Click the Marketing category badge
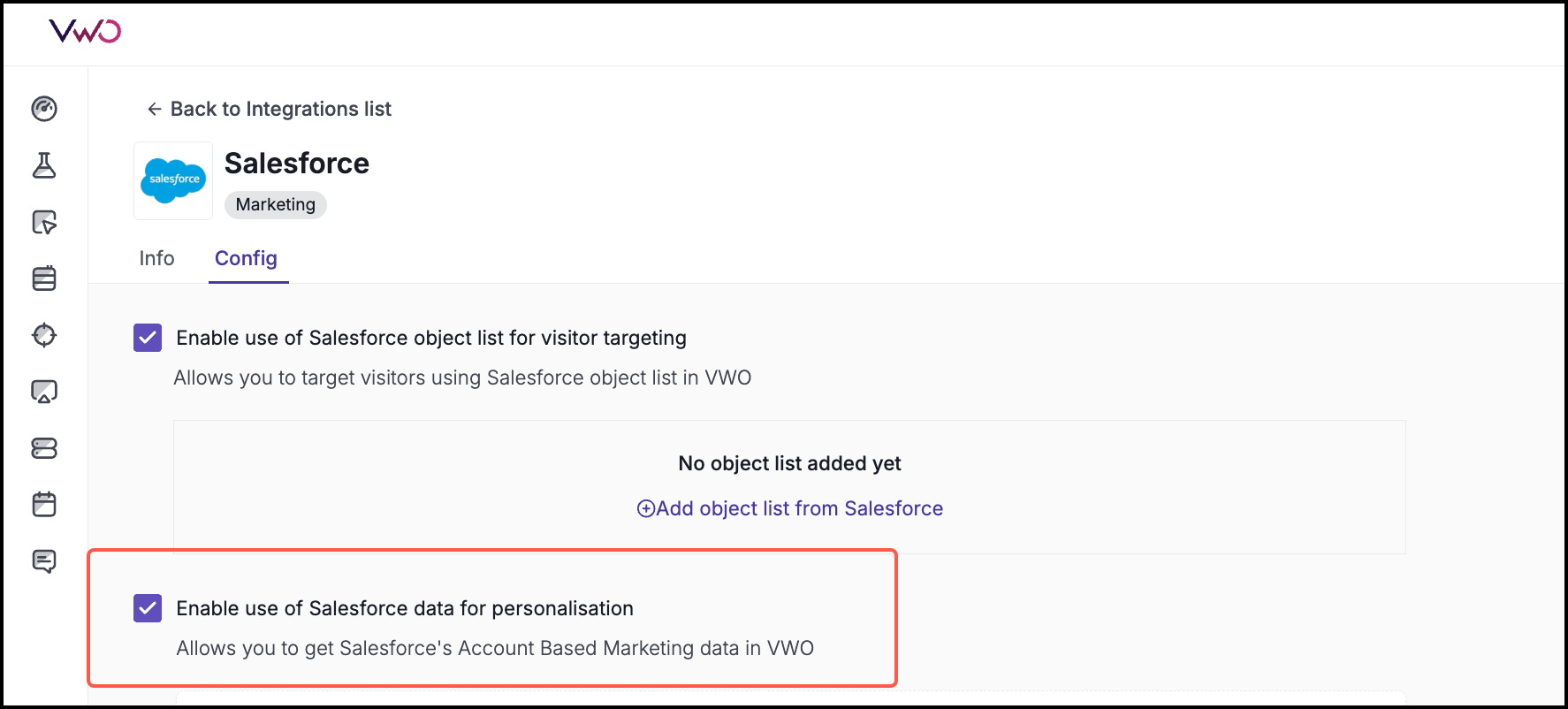This screenshot has width=1568, height=709. point(275,204)
